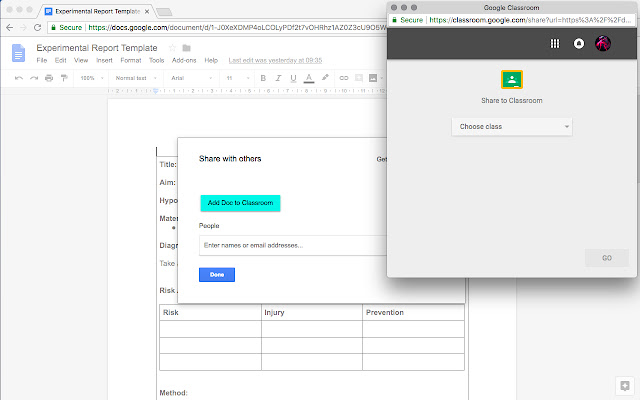640x400 pixels.
Task: Star the Experimental Report Template document
Action: [x=172, y=48]
